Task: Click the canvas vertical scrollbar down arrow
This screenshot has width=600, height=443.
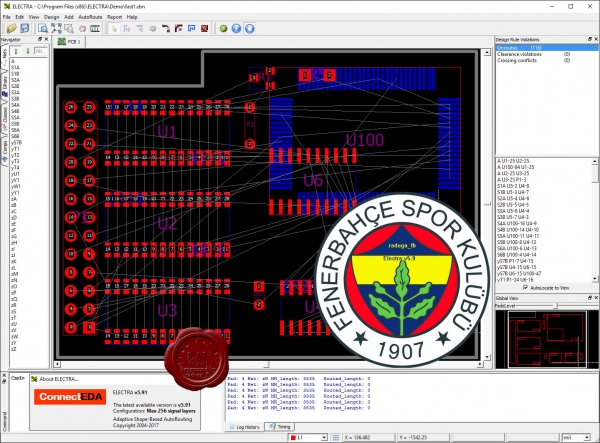Action: point(487,357)
